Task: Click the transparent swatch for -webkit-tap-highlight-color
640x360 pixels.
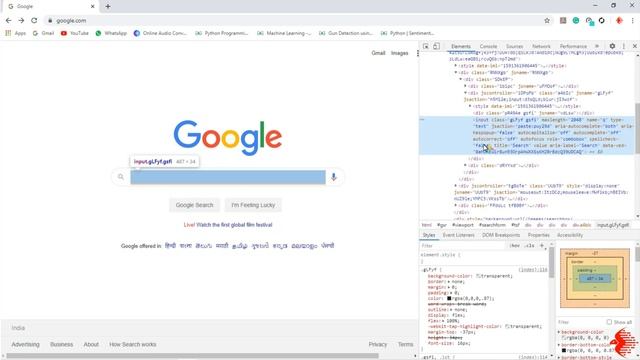Action: (x=507, y=326)
